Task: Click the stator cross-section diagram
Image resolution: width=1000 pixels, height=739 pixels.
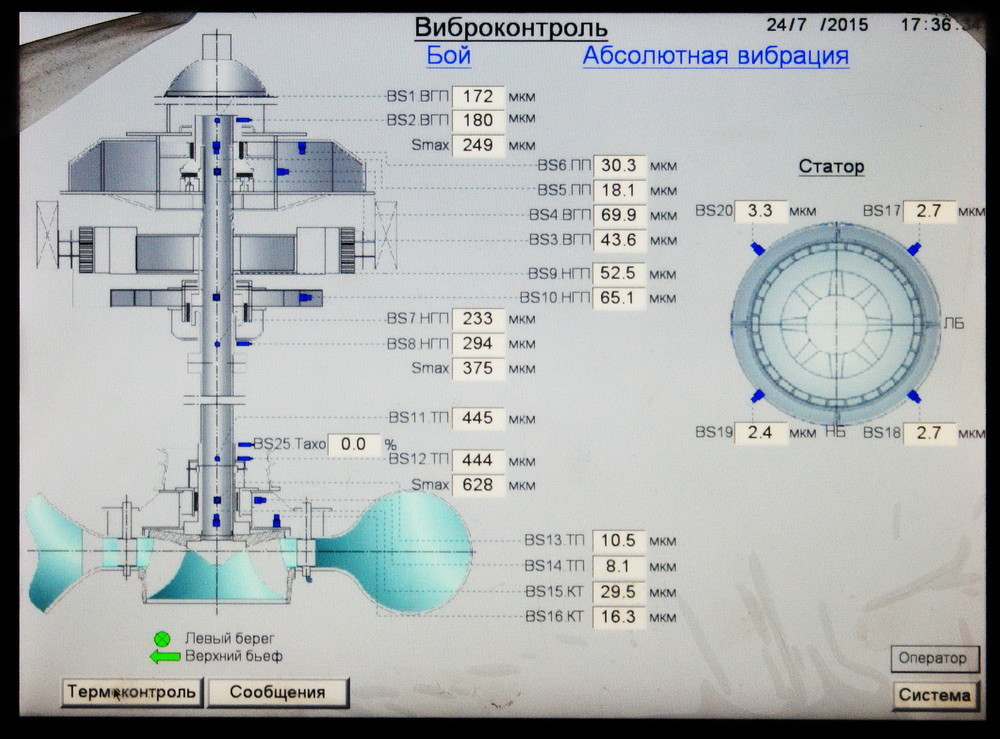Action: coord(835,323)
